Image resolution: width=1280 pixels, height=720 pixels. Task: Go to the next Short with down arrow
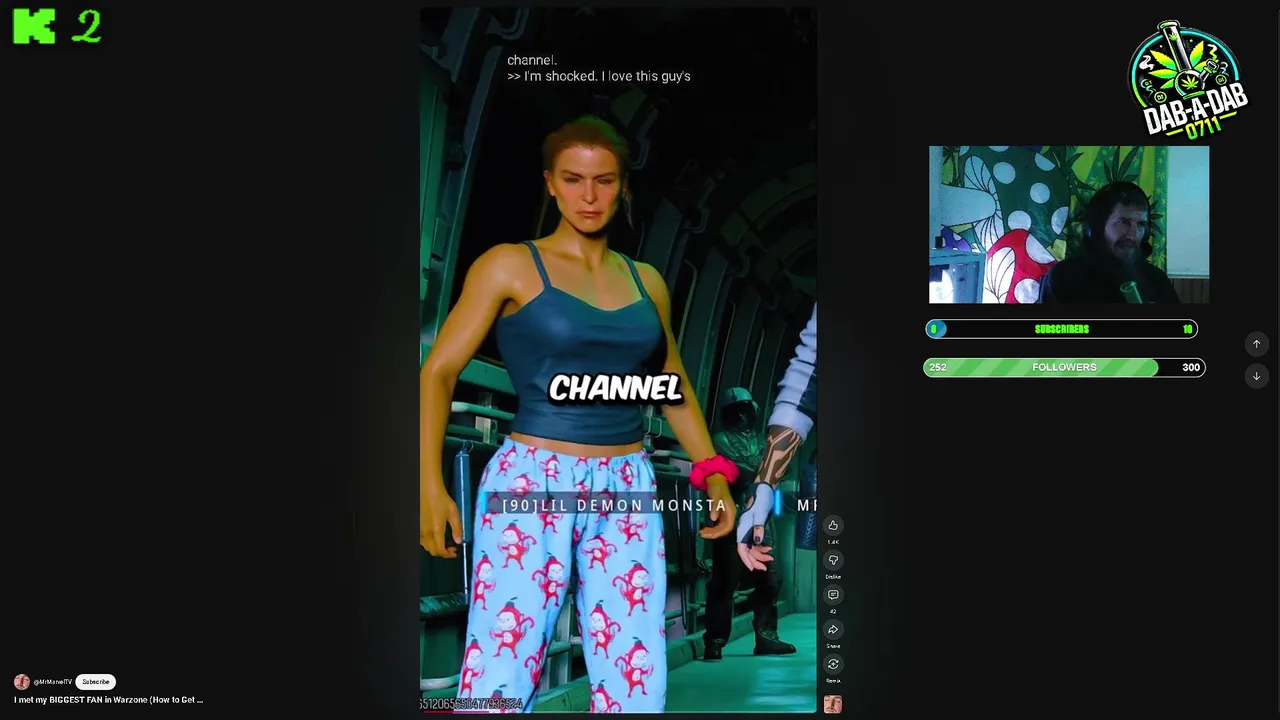[x=1257, y=376]
